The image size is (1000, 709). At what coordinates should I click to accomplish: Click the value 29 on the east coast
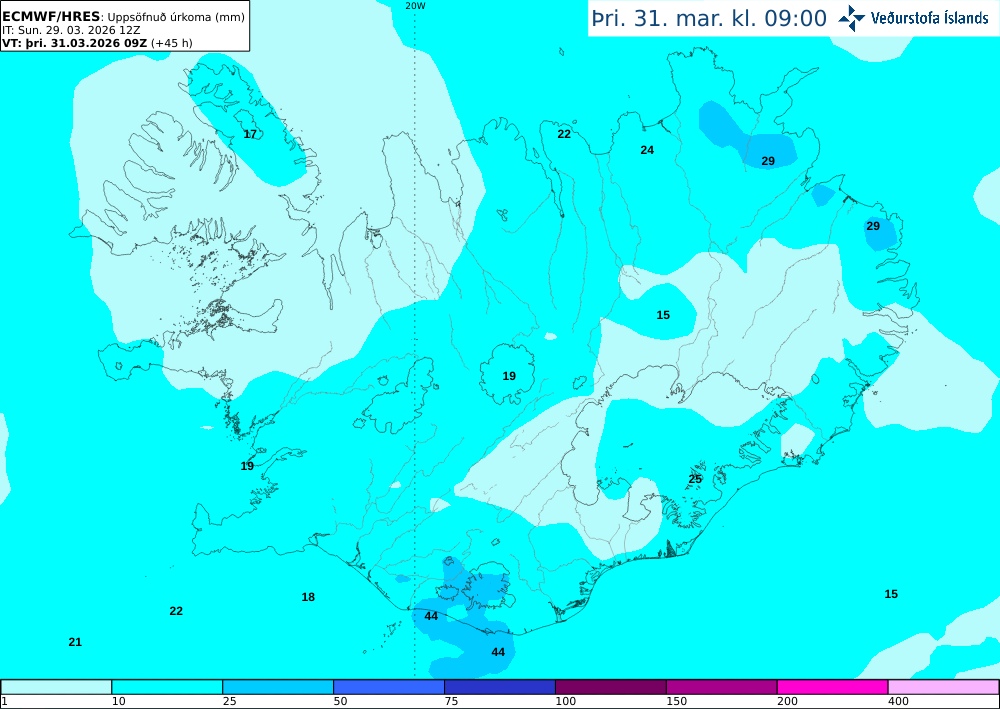pyautogui.click(x=873, y=226)
